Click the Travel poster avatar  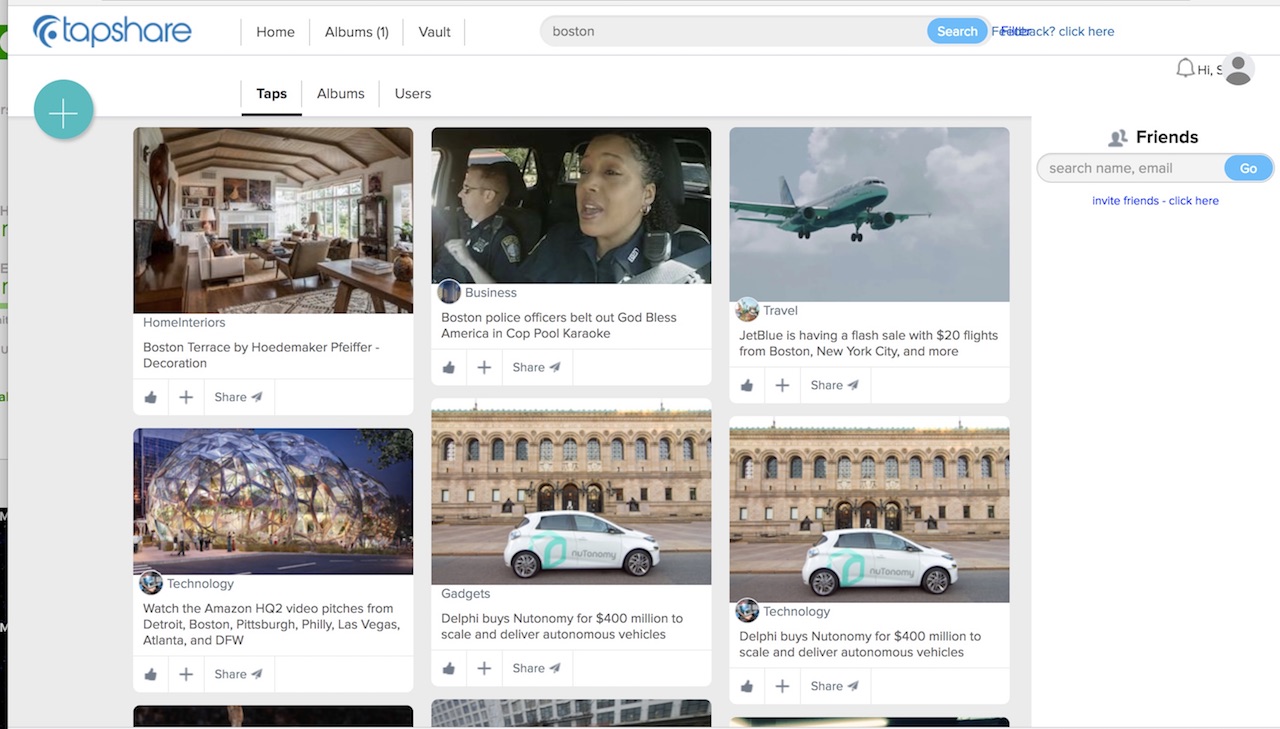(747, 310)
